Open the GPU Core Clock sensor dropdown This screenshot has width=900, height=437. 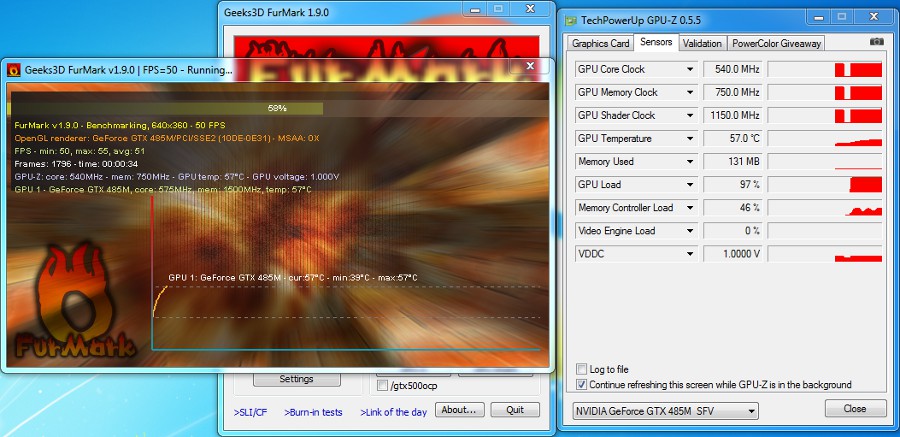690,69
